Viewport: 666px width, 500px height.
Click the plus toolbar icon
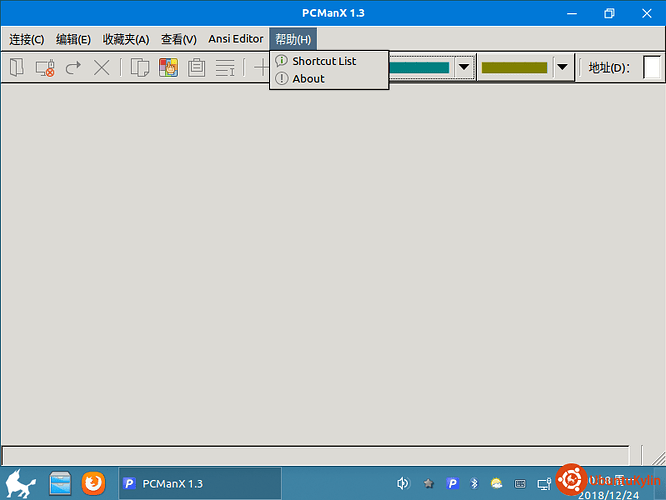(x=261, y=68)
